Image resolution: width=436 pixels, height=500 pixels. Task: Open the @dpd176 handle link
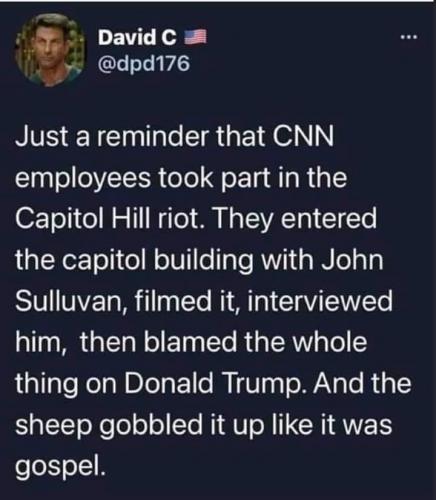[x=144, y=63]
